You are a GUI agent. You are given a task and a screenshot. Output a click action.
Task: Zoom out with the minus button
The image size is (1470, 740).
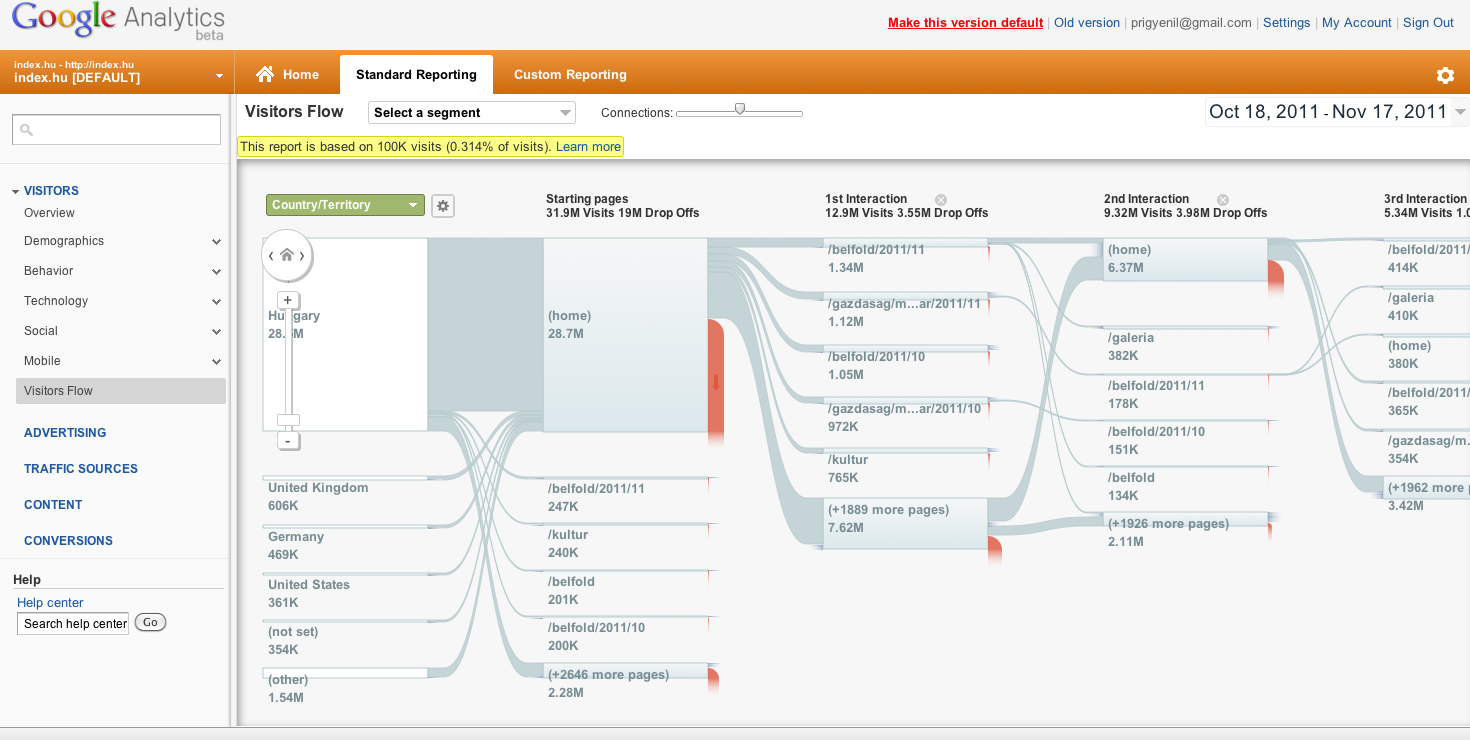pos(288,441)
